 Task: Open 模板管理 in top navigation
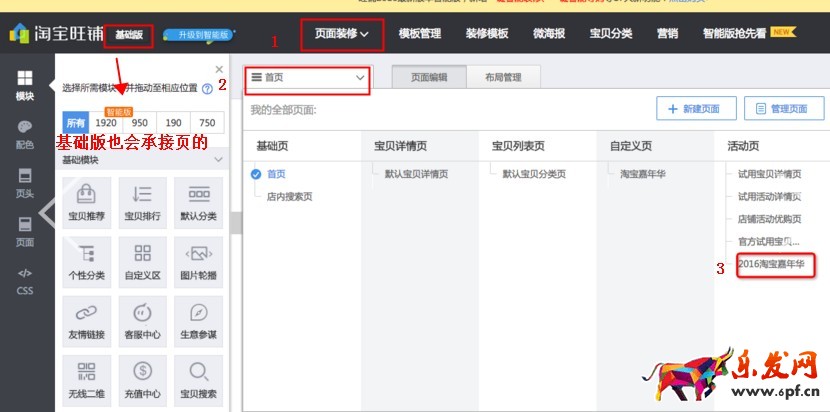pyautogui.click(x=420, y=33)
